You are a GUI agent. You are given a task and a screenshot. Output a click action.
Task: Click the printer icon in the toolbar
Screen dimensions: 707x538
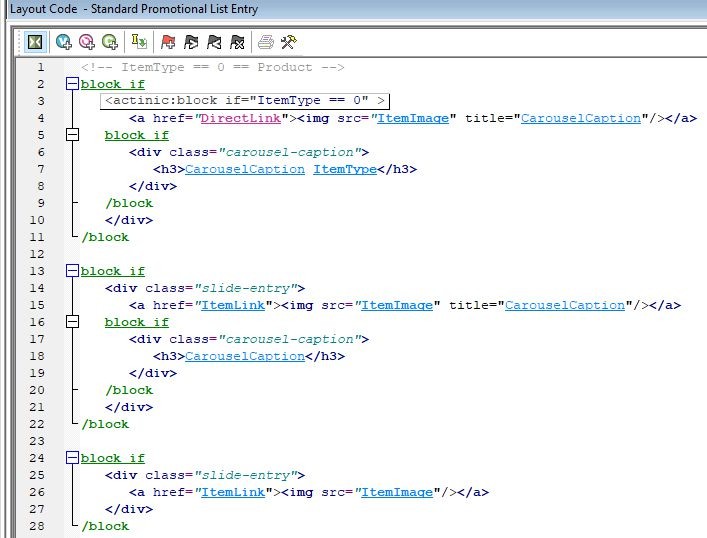[x=266, y=42]
